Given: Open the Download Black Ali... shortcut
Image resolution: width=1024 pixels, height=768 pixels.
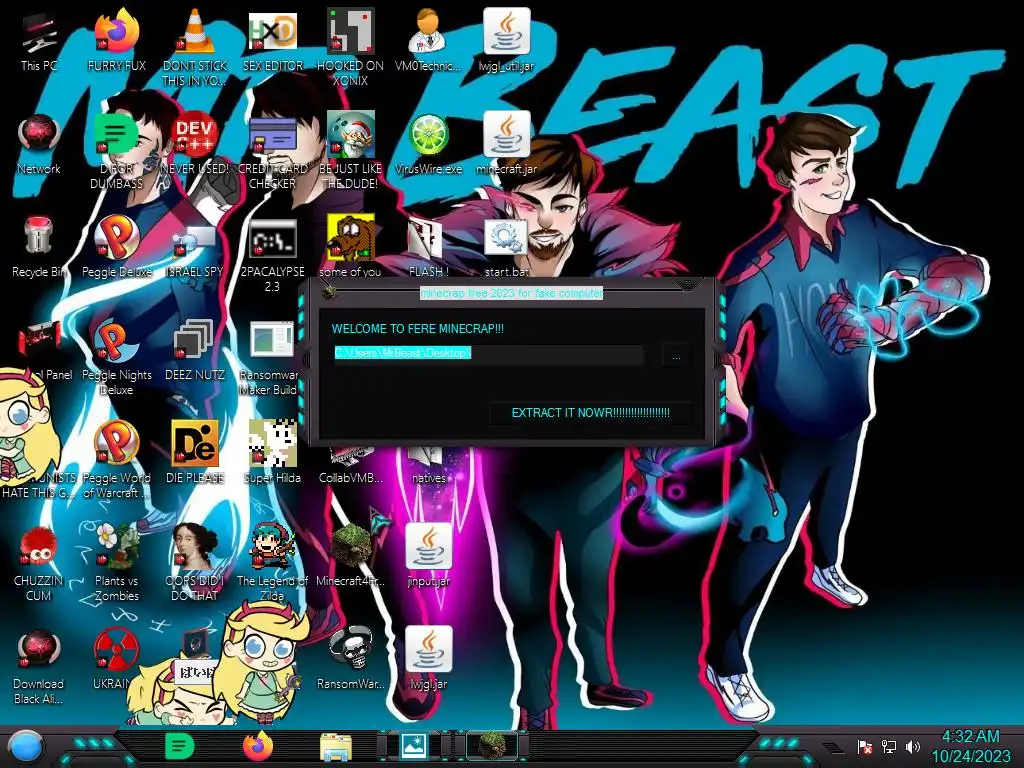Looking at the screenshot, I should click(x=39, y=666).
